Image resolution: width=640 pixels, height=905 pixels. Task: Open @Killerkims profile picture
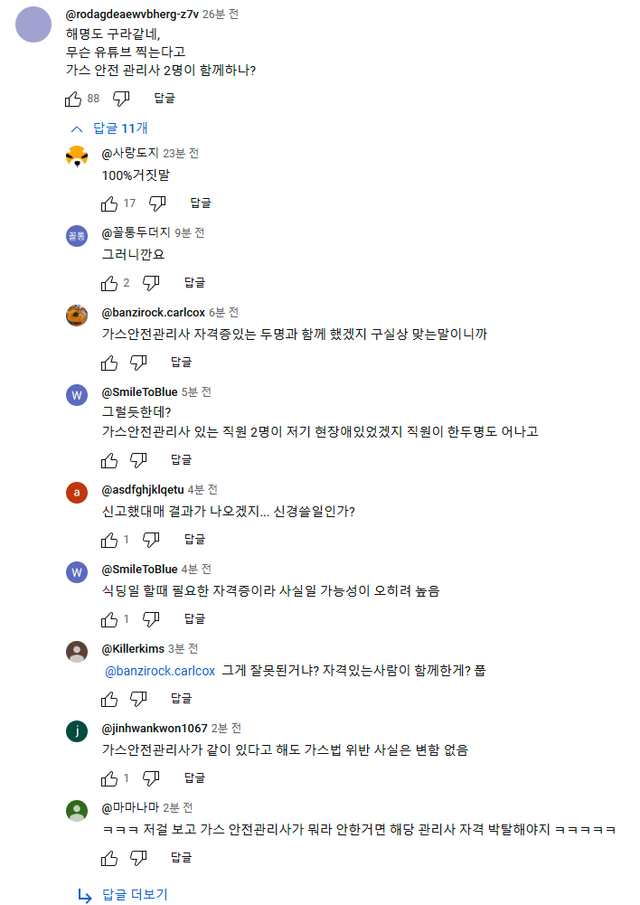(x=77, y=651)
